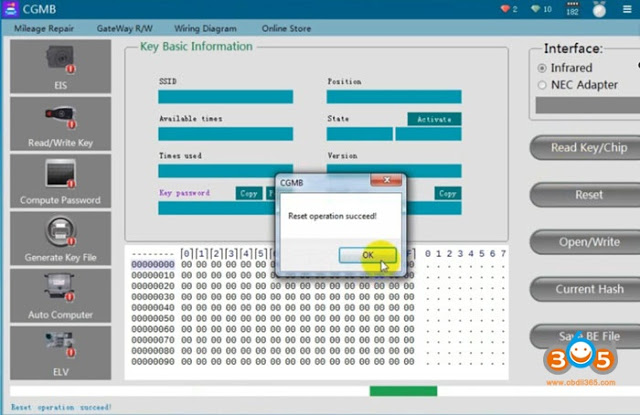640x415 pixels.
Task: Click the green progress bar segment
Action: [403, 391]
